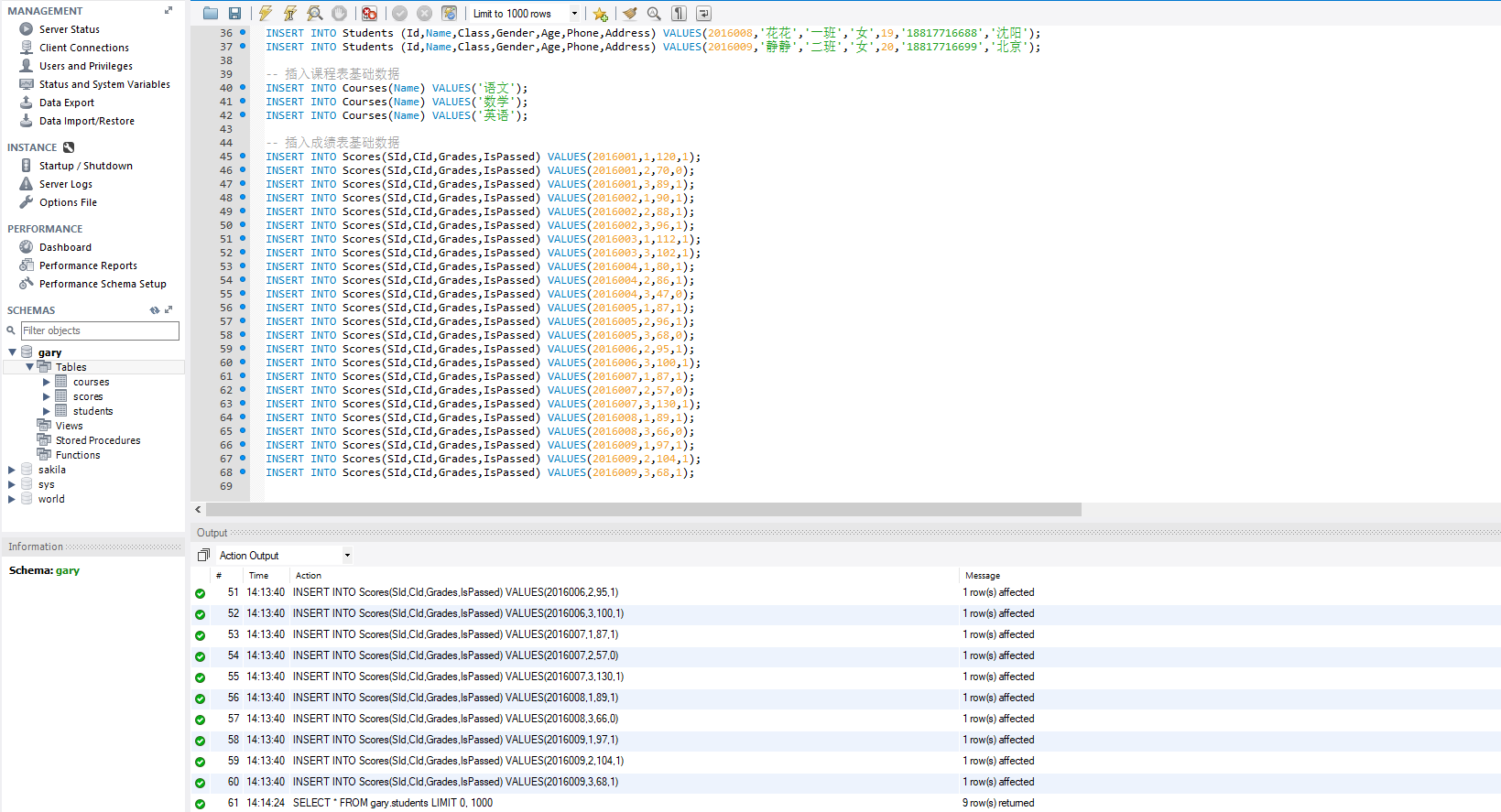The image size is (1501, 812).
Task: Click the Instance section icon
Action: [x=69, y=147]
